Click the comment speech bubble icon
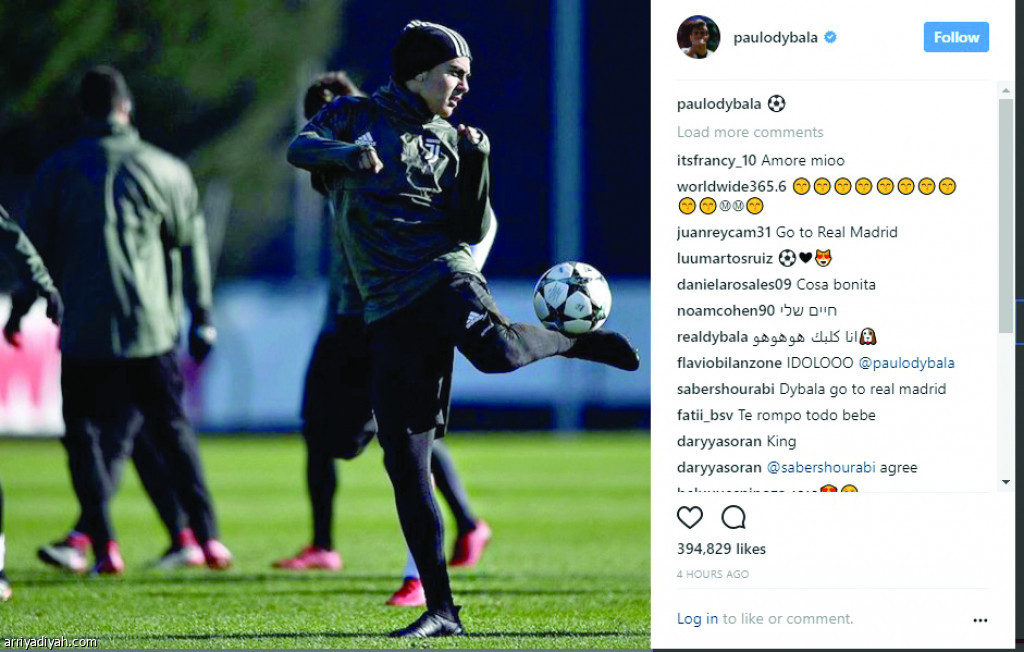 pyautogui.click(x=733, y=517)
